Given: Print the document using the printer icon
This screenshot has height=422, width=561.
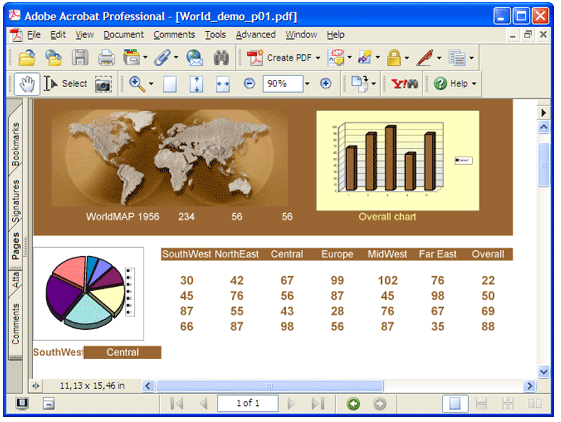Looking at the screenshot, I should click(x=107, y=58).
